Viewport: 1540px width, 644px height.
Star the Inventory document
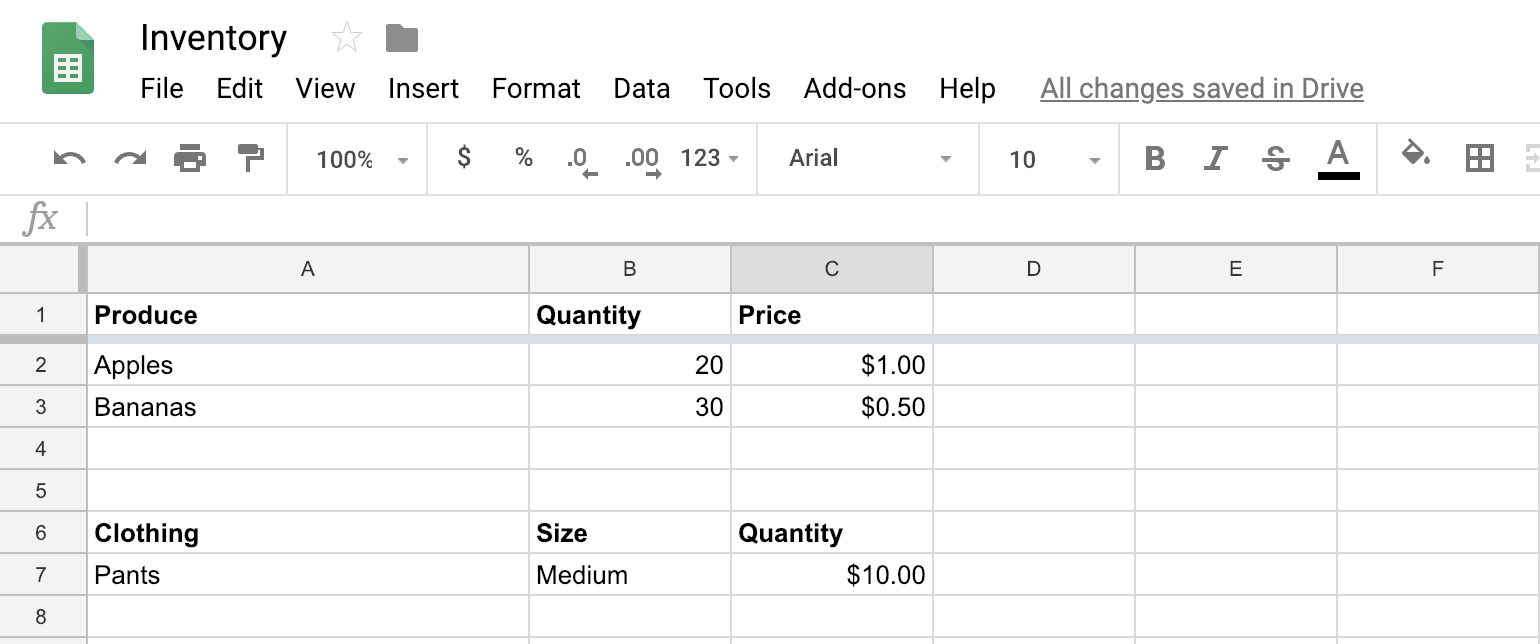click(346, 38)
